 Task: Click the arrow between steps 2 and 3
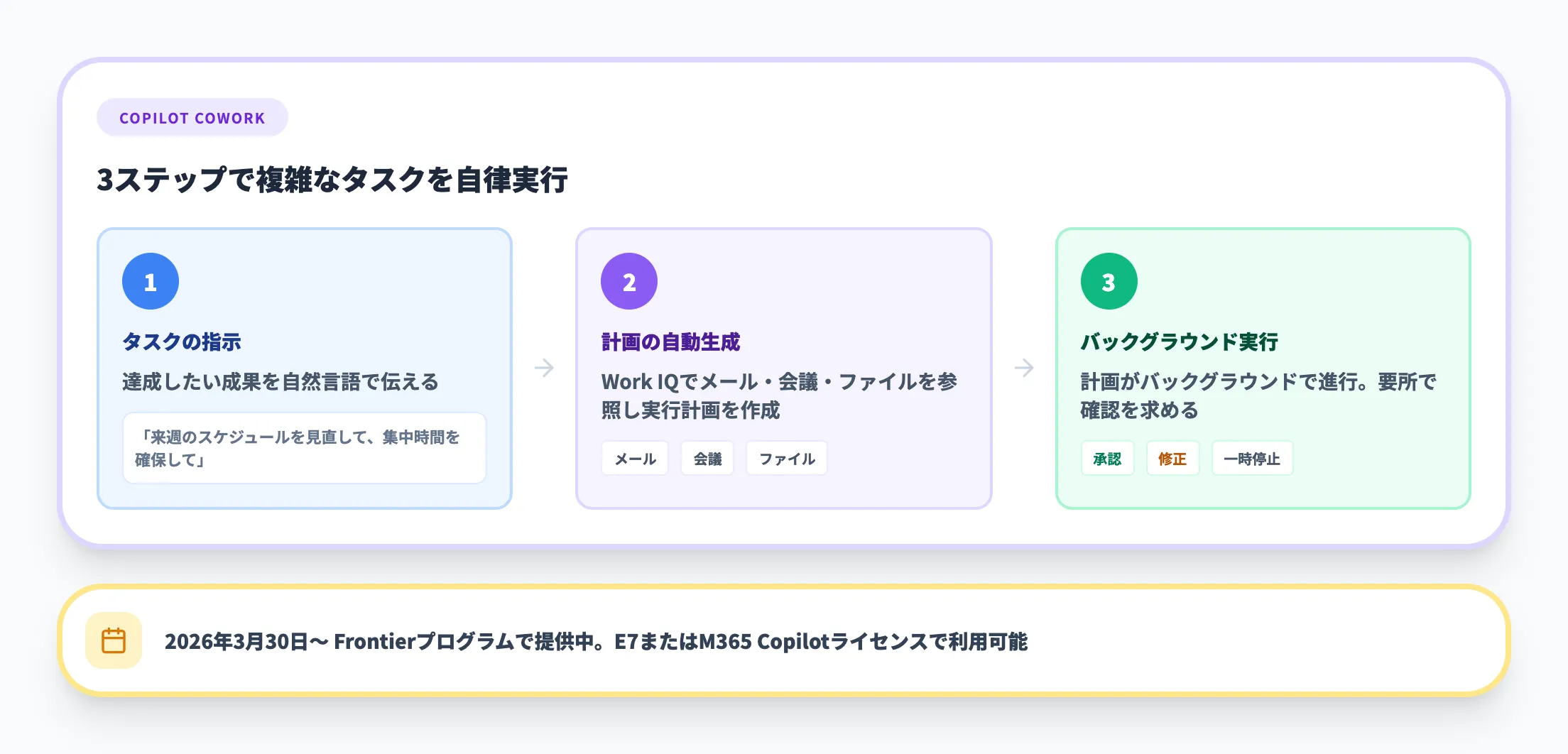(1023, 367)
